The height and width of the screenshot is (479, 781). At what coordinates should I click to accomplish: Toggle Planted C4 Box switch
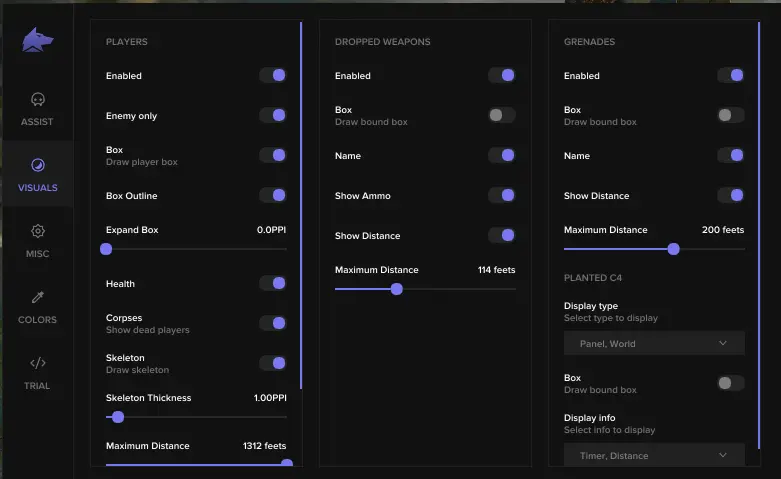[731, 383]
